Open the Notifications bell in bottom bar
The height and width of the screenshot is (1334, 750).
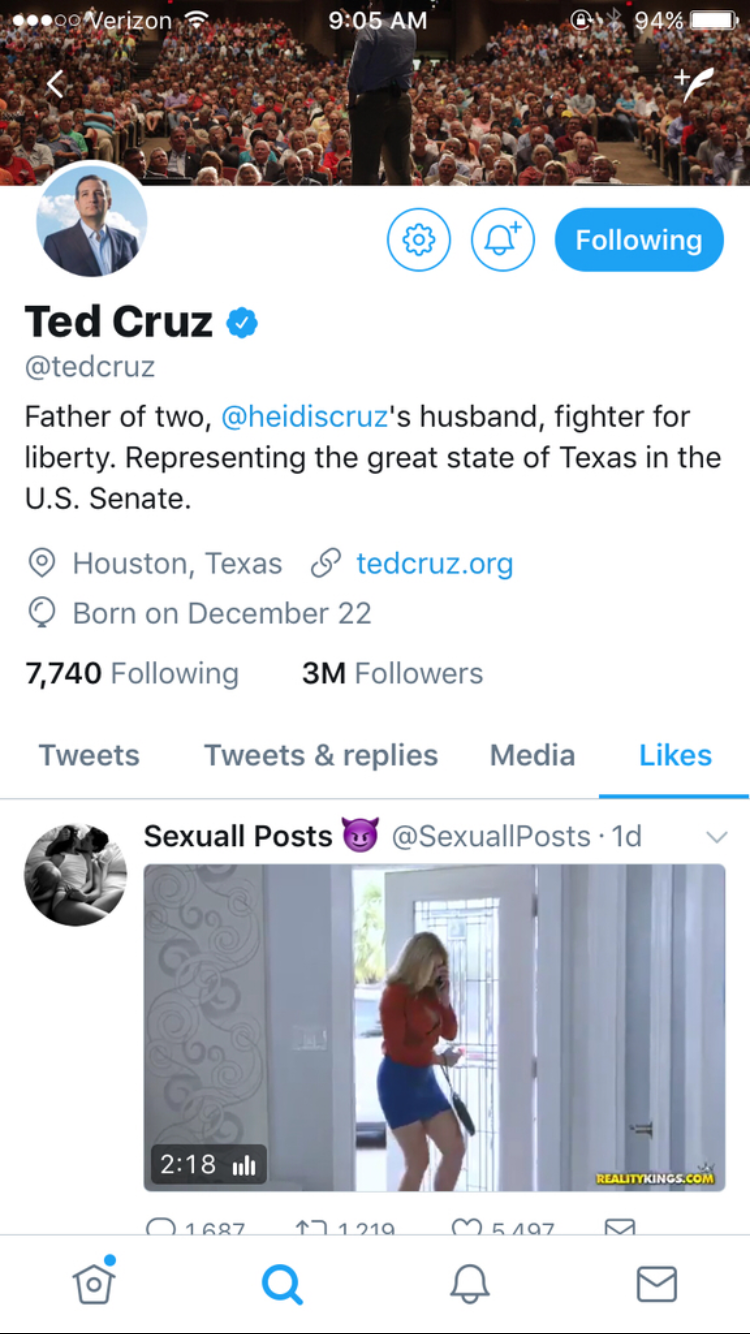[469, 1283]
